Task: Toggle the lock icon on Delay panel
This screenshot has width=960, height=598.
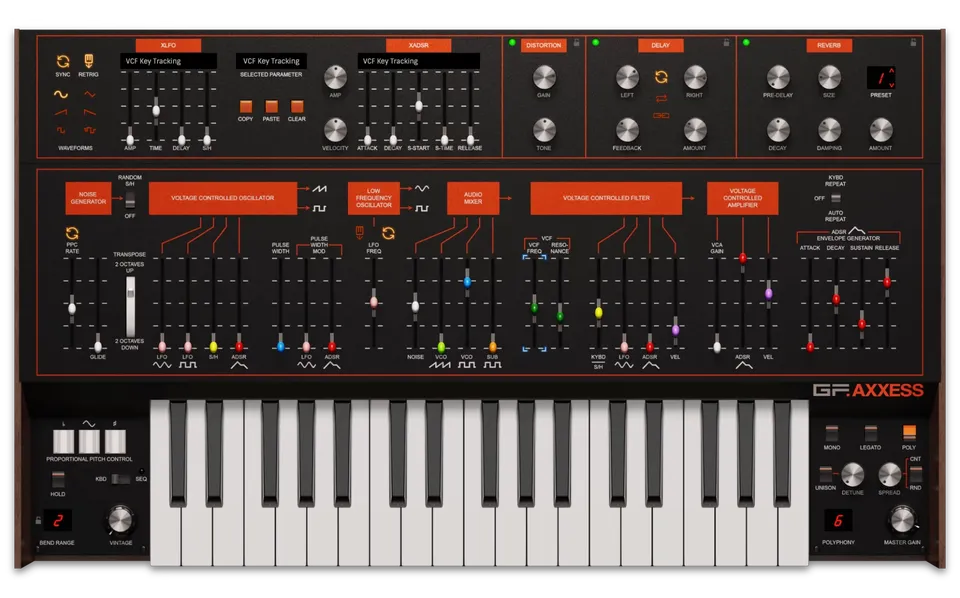Action: [x=726, y=42]
